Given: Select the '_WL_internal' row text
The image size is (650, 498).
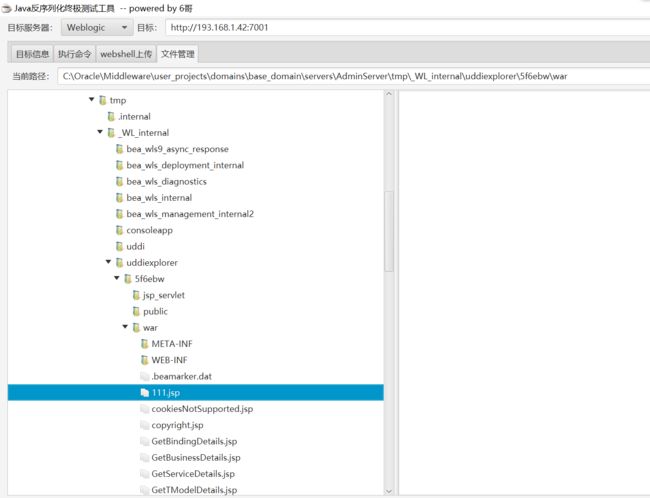Looking at the screenshot, I should (143, 133).
